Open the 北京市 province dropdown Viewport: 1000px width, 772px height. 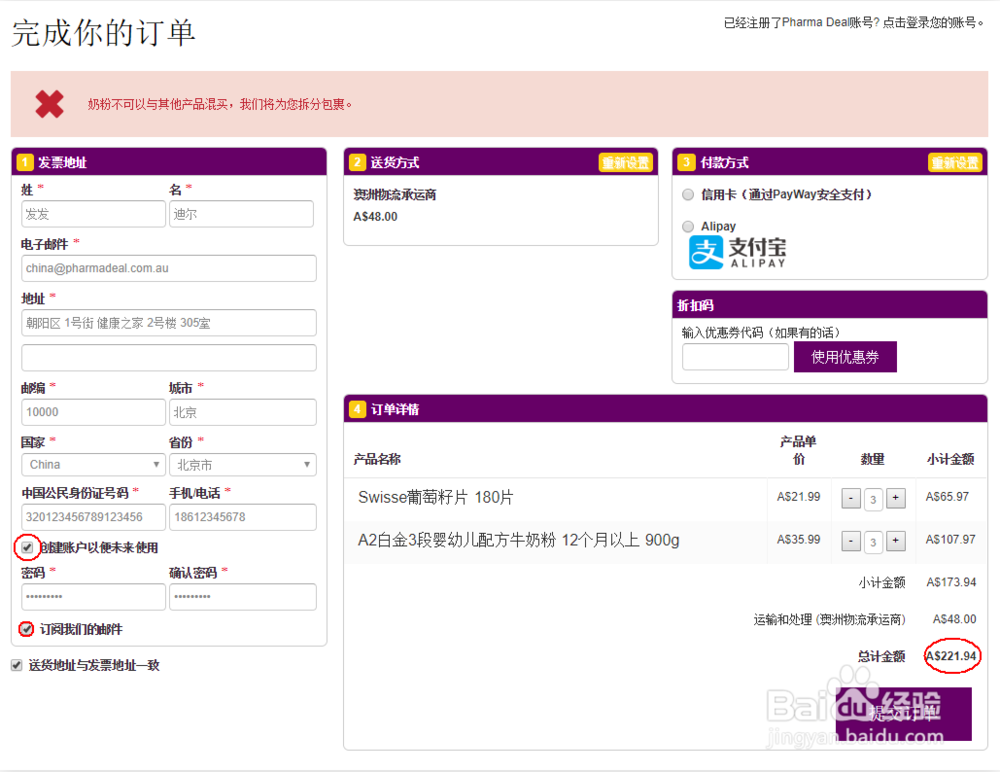pyautogui.click(x=242, y=464)
